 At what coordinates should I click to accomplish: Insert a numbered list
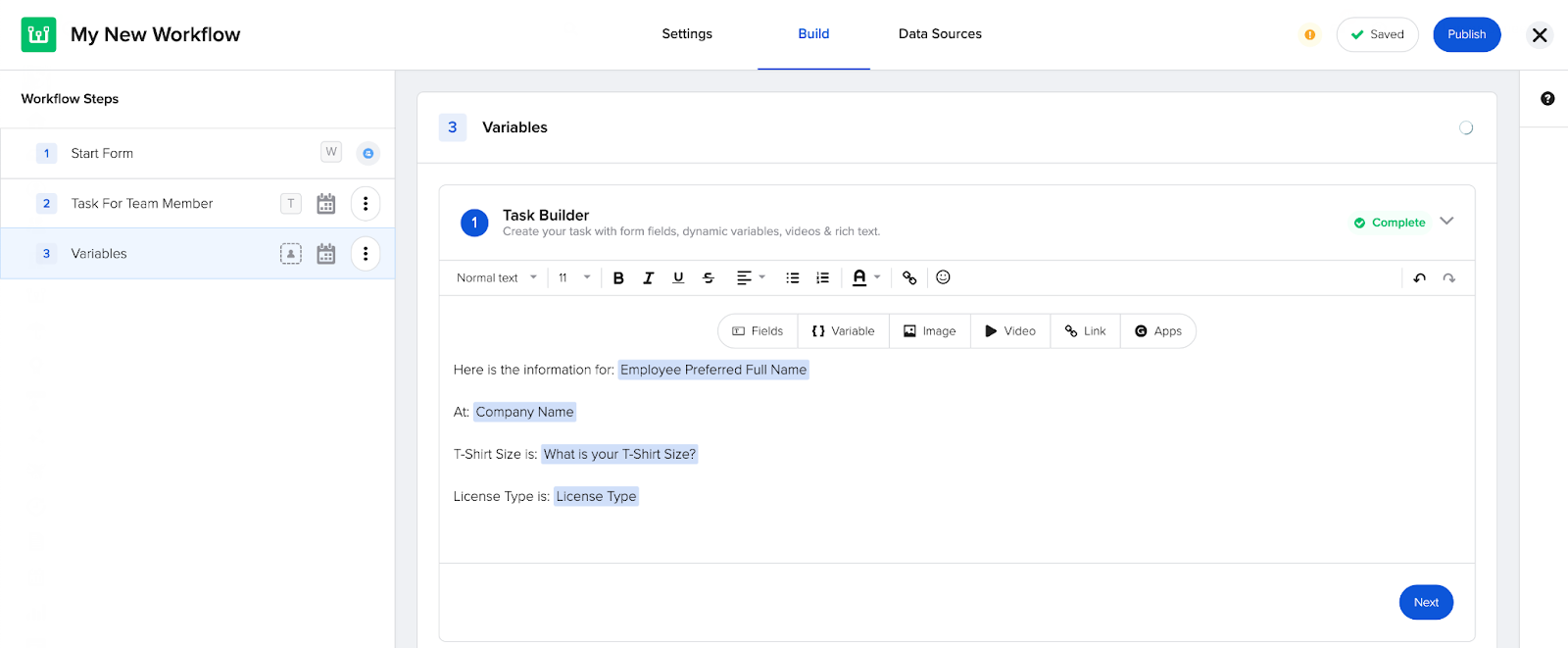click(822, 278)
